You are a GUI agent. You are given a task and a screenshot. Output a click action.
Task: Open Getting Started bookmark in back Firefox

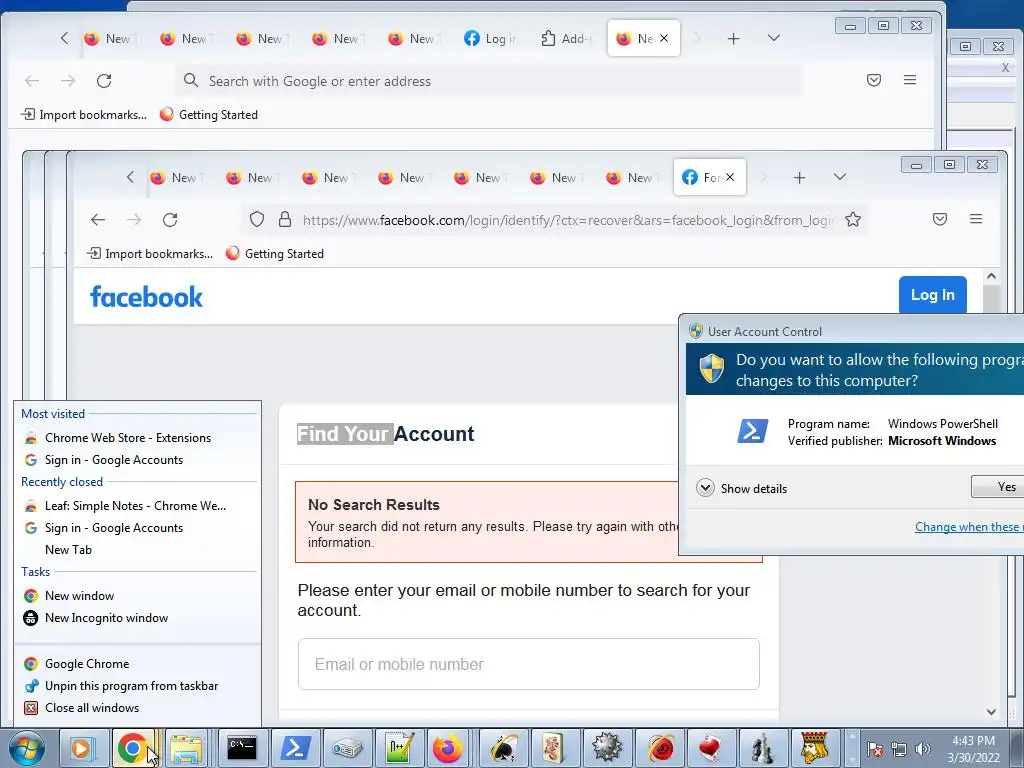point(209,114)
